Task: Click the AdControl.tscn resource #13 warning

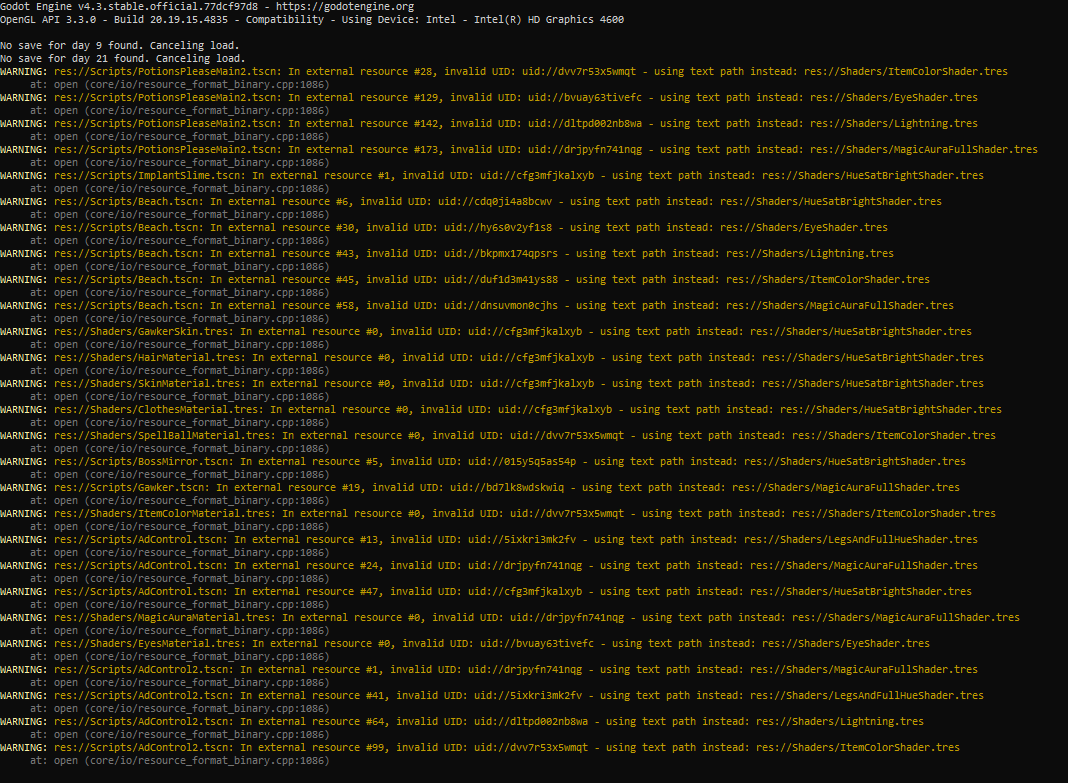Action: coord(489,539)
